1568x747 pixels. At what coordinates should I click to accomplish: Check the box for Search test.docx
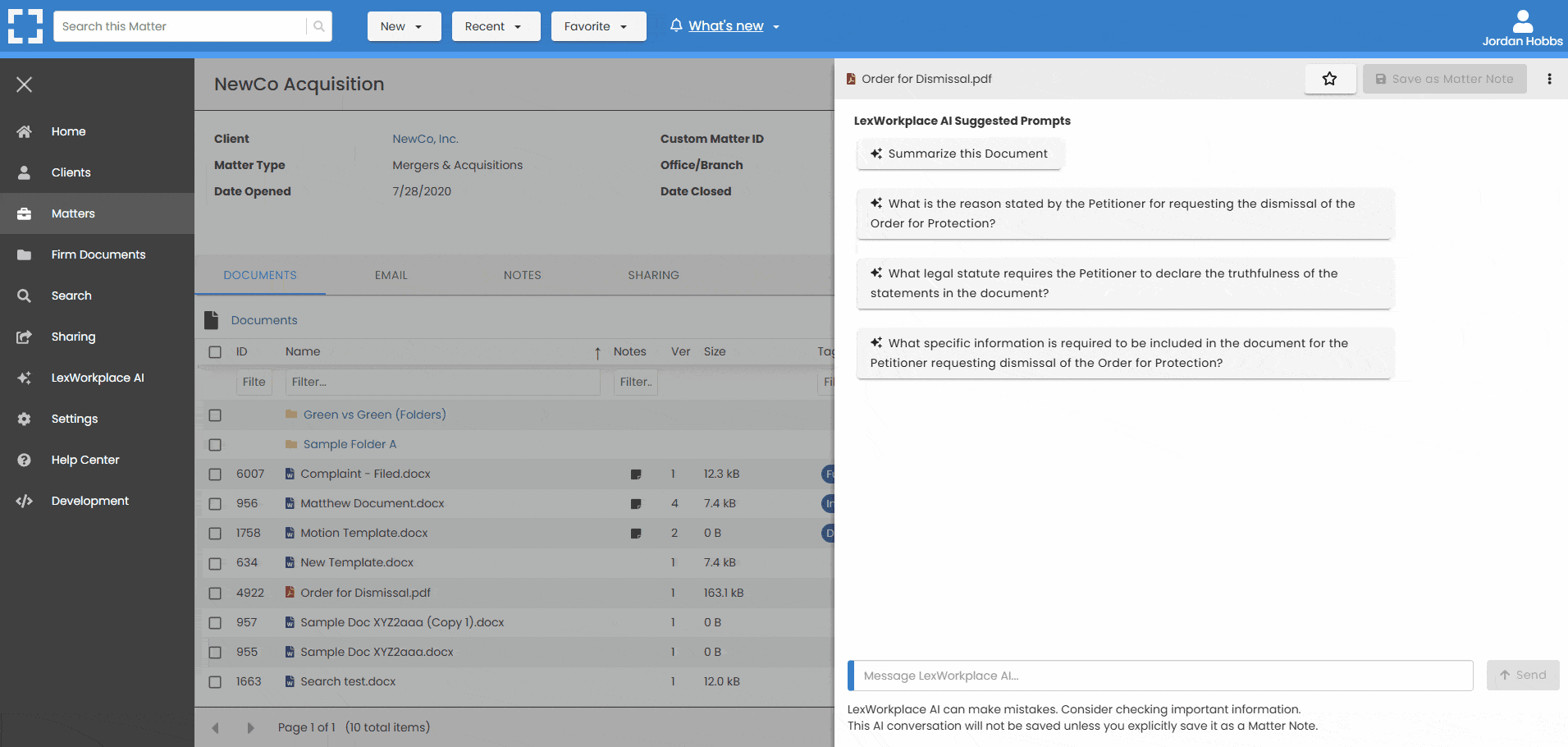point(215,682)
